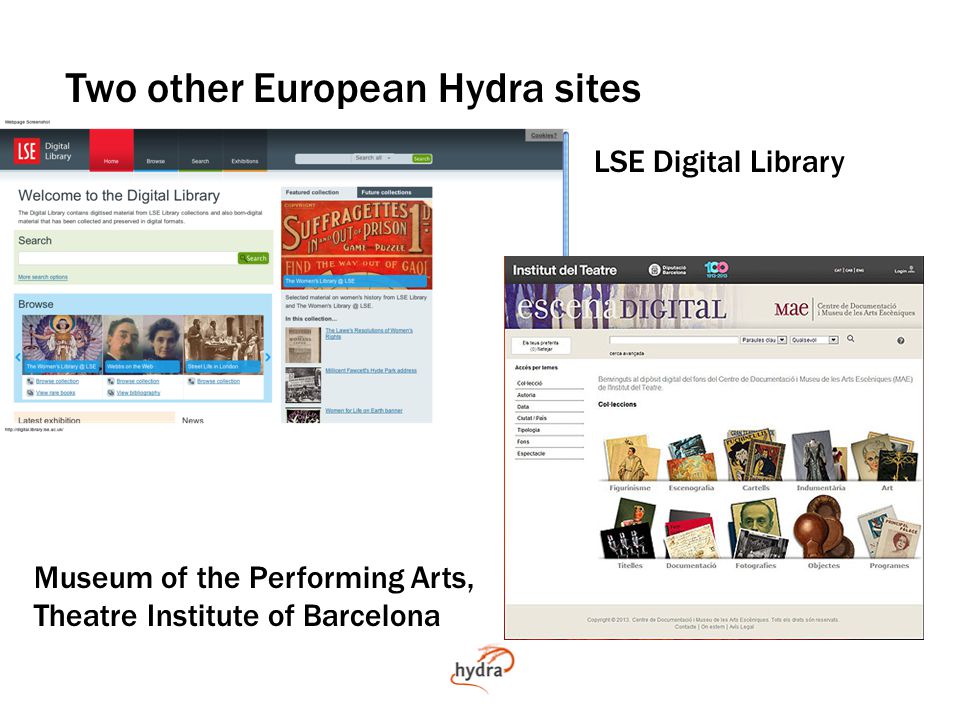
Task: Open the Home tab in LSE Digital Library
Action: [111, 150]
